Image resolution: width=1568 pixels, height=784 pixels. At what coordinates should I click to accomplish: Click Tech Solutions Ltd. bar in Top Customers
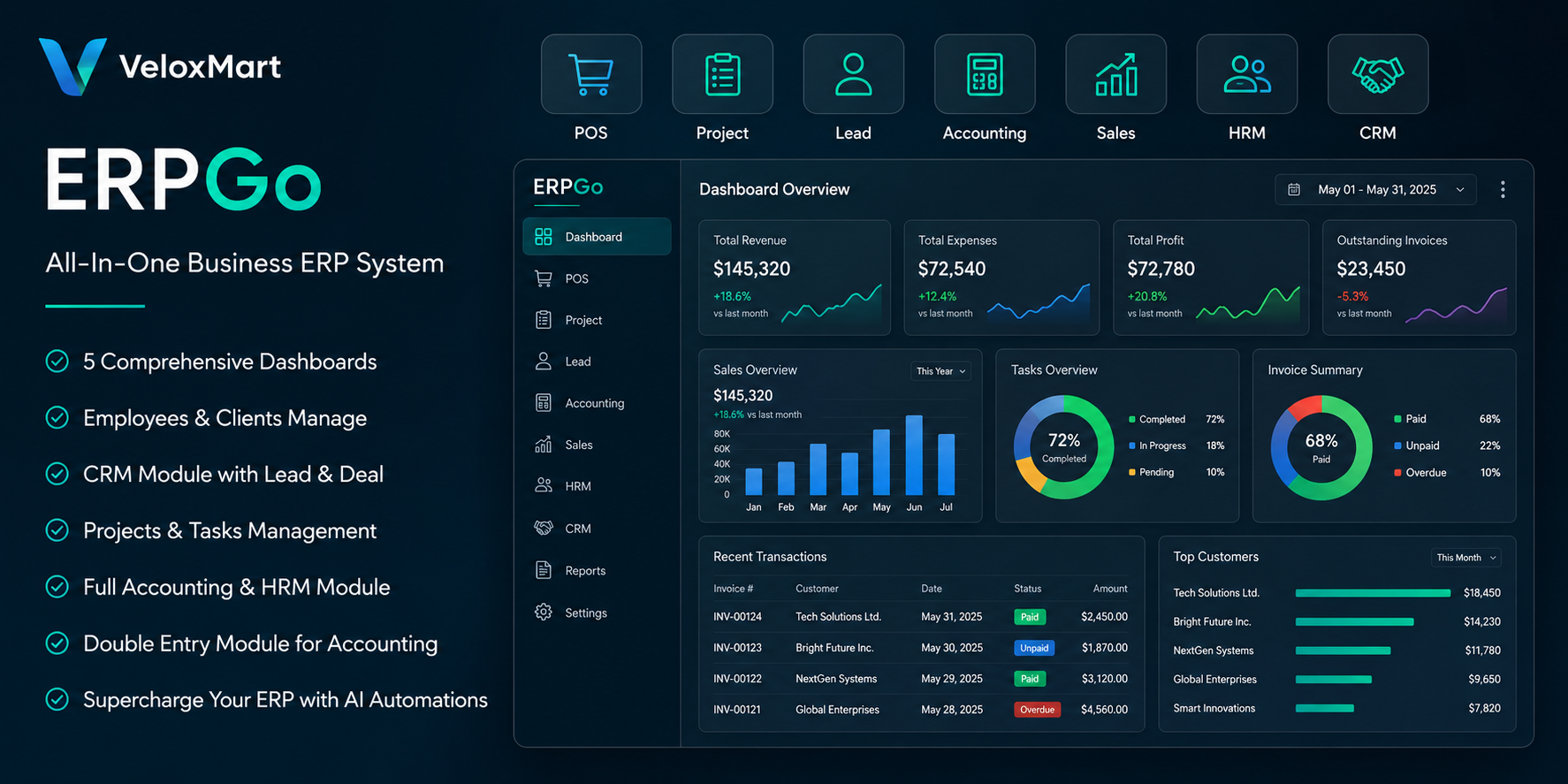tap(1373, 593)
